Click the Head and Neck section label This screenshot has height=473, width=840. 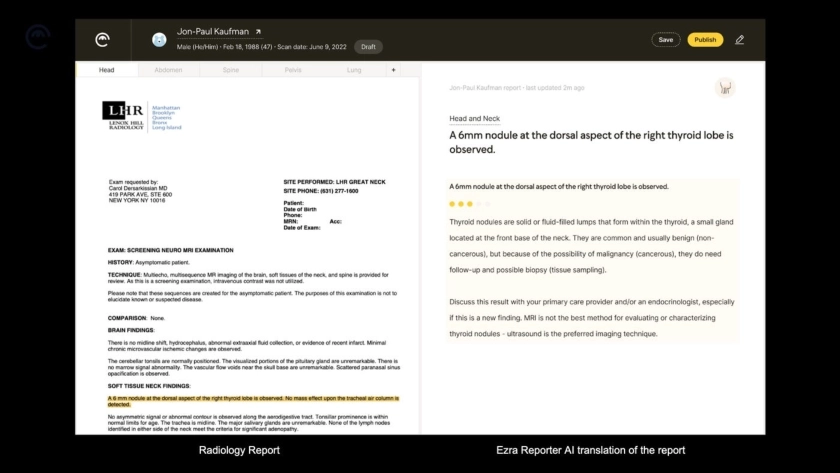(x=474, y=118)
